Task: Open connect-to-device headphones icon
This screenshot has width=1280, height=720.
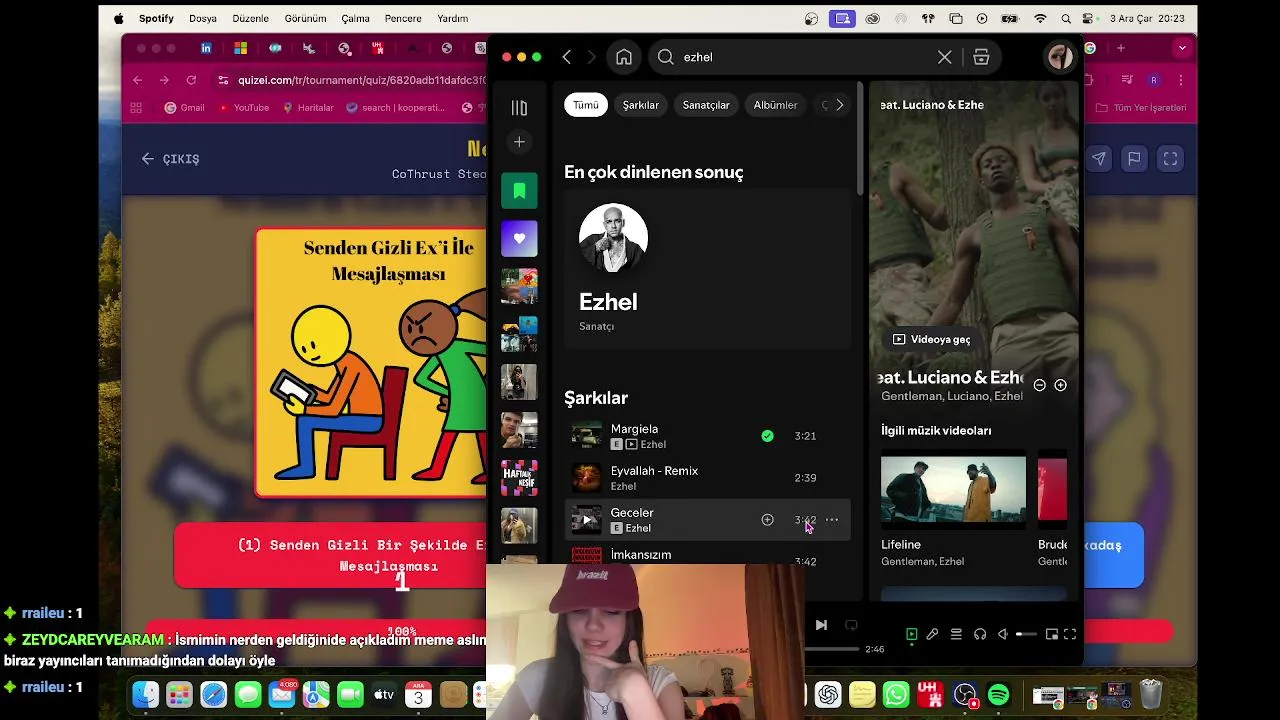Action: [980, 634]
